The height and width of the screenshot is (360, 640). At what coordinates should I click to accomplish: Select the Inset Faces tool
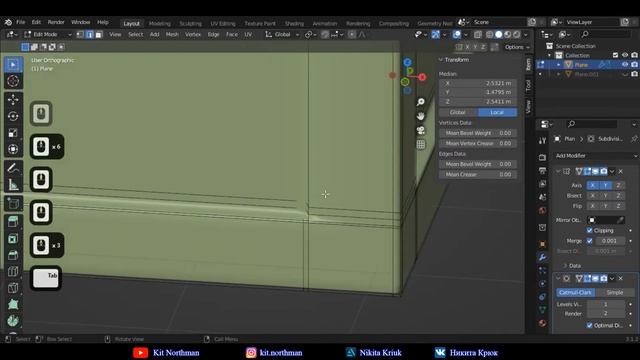(13, 238)
